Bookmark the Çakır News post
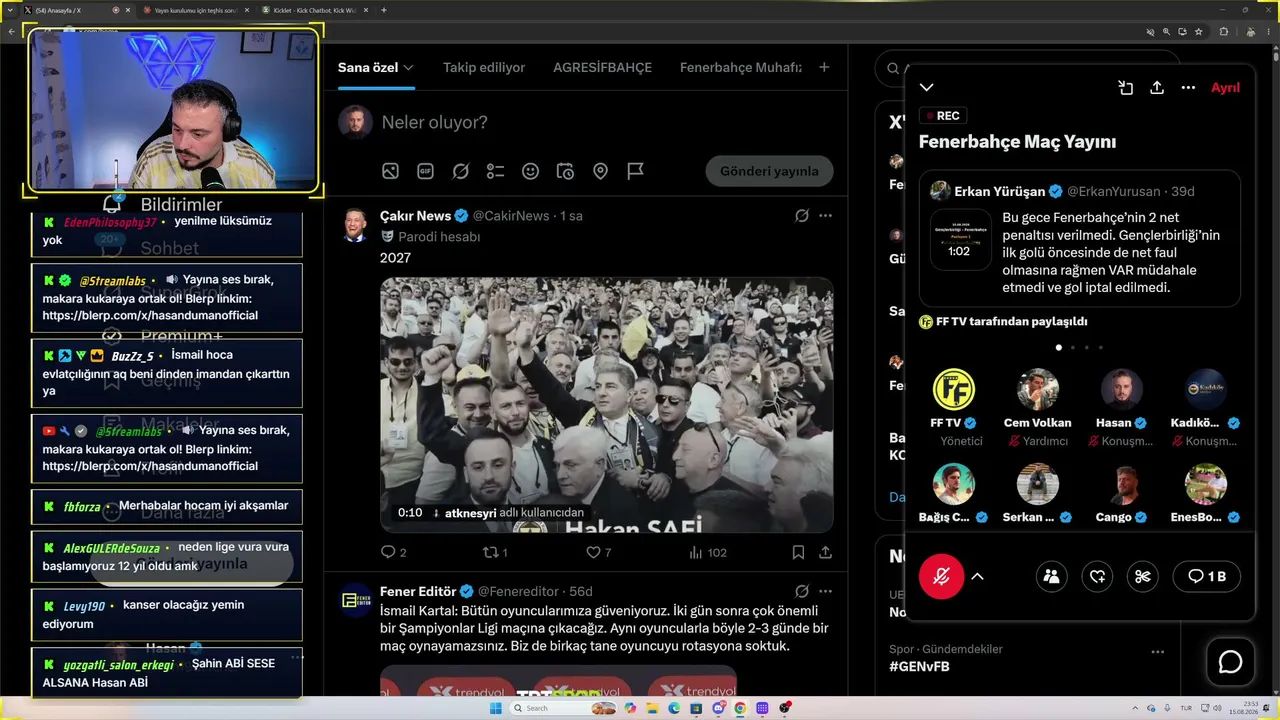The height and width of the screenshot is (720, 1280). click(x=798, y=552)
